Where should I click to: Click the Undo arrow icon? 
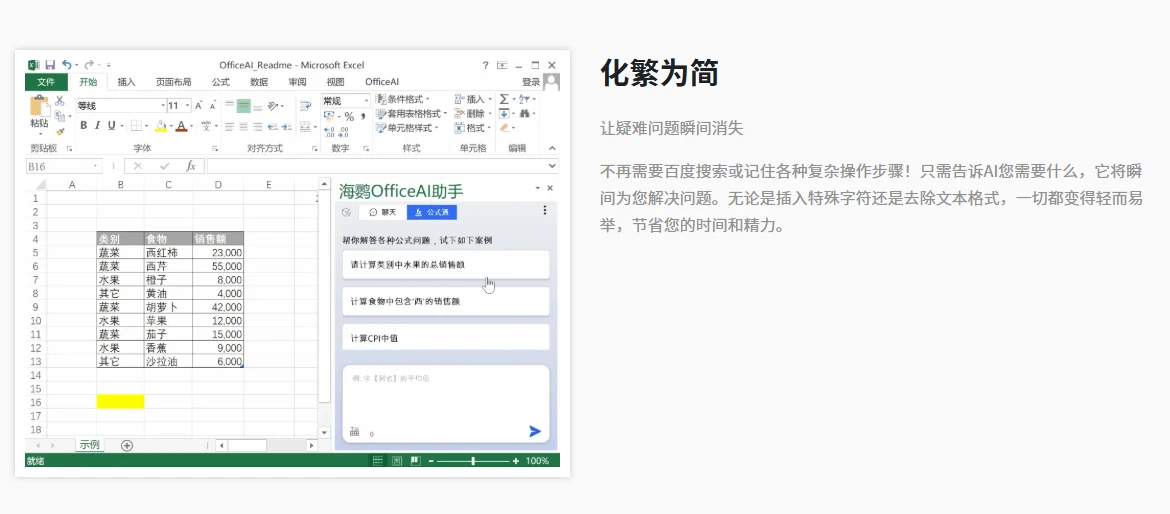click(66, 65)
